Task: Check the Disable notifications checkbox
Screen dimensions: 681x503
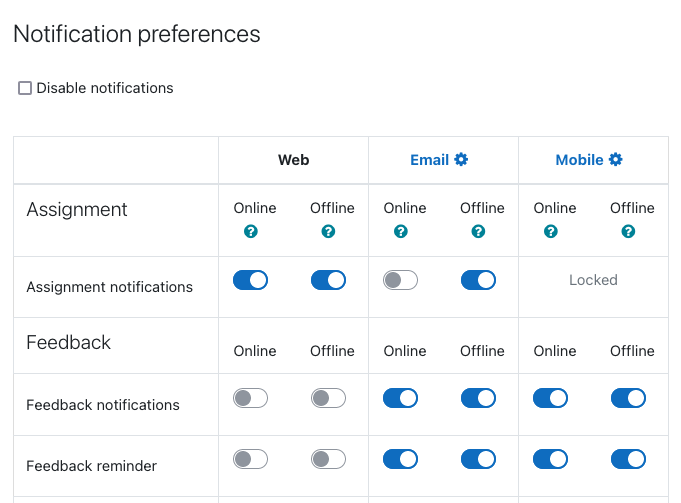Action: (25, 88)
